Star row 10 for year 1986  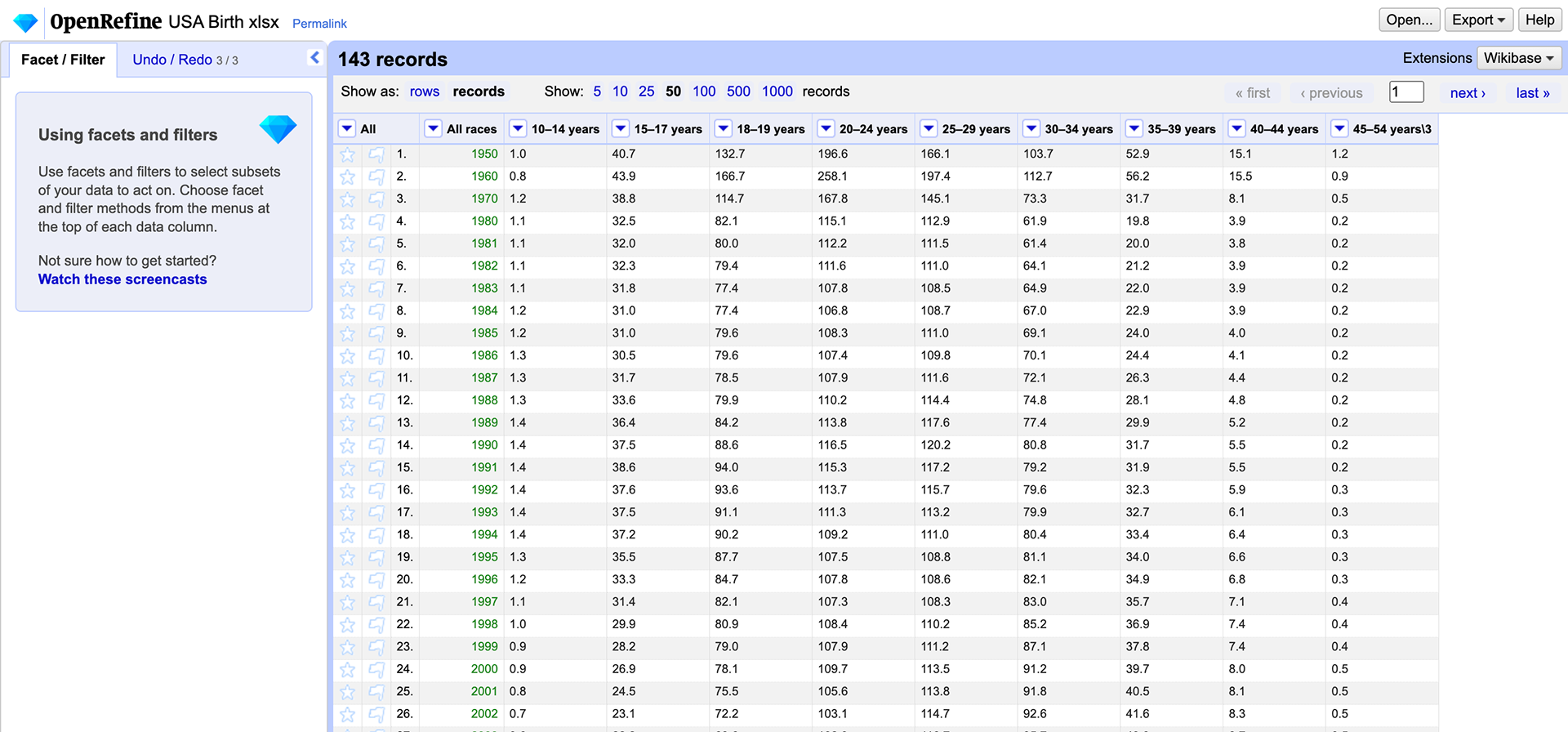pos(348,356)
